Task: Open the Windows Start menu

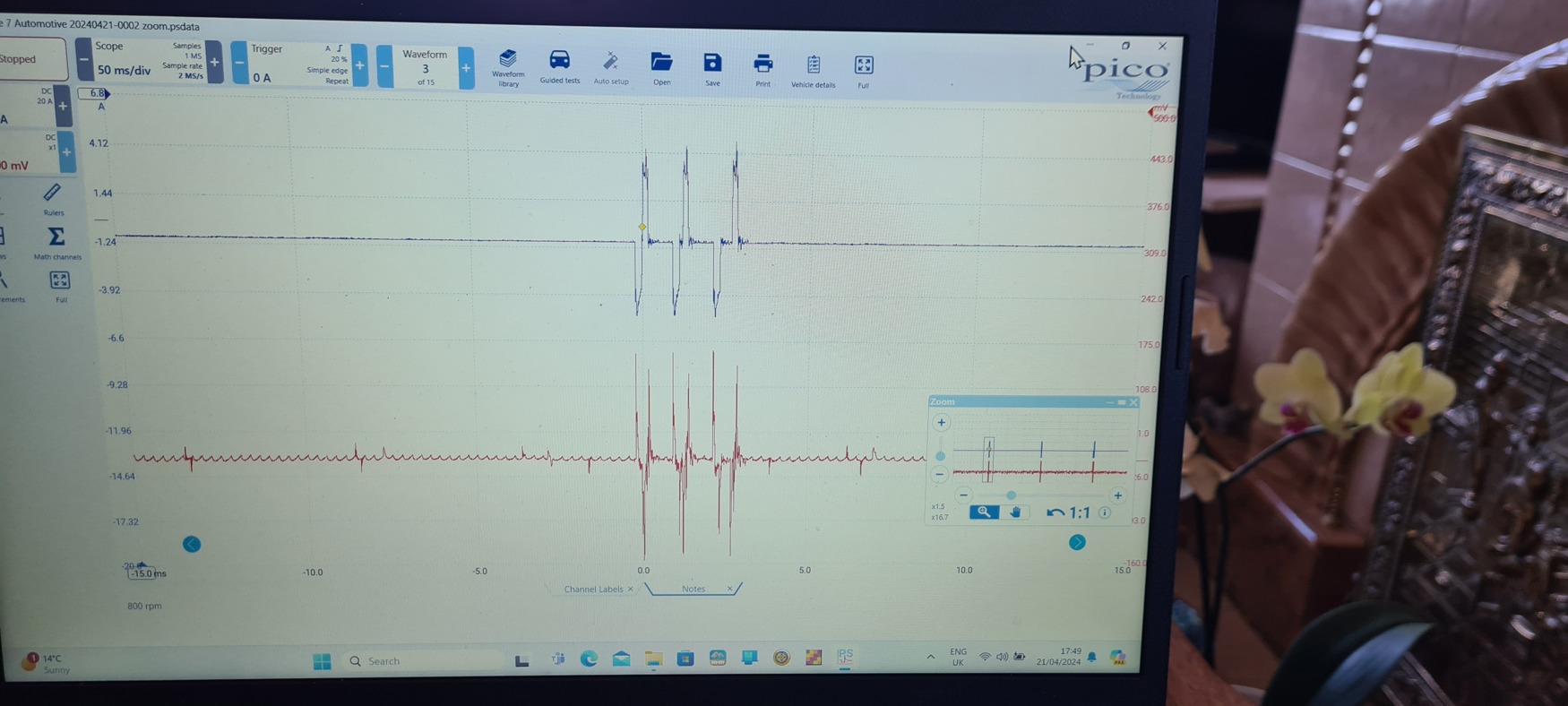Action: tap(322, 661)
